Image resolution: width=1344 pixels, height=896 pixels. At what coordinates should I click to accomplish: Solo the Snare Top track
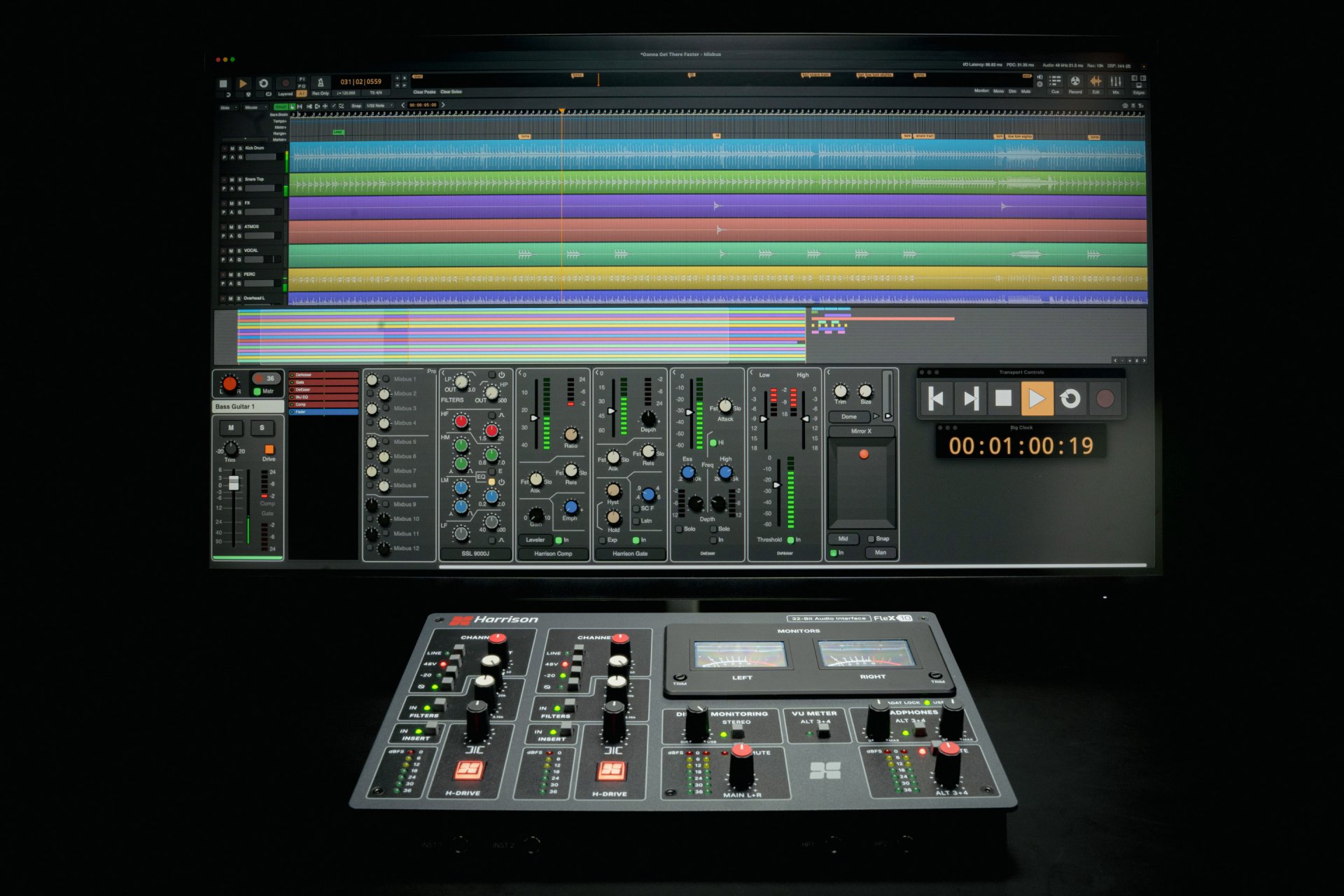click(x=240, y=179)
